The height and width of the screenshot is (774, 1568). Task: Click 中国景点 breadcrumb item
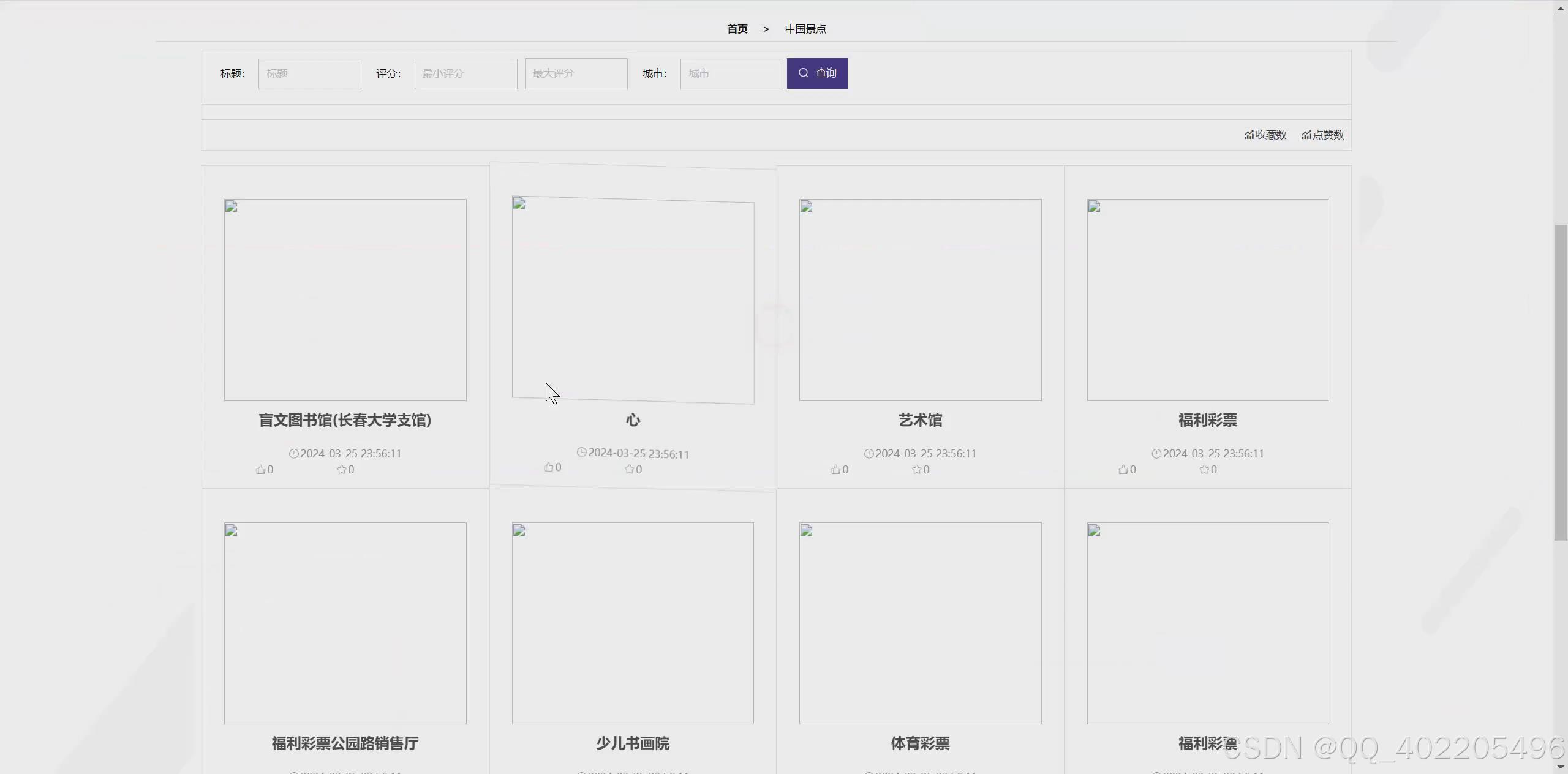[805, 29]
